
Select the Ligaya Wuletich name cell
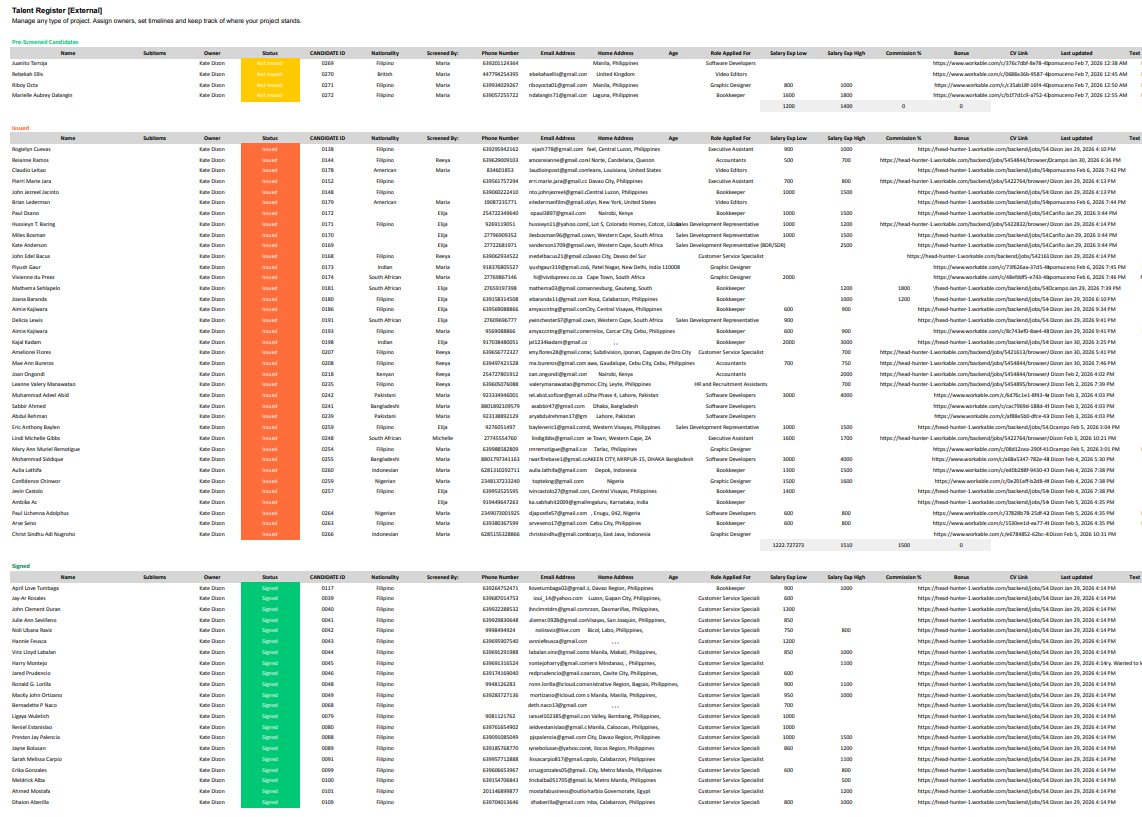(x=31, y=717)
